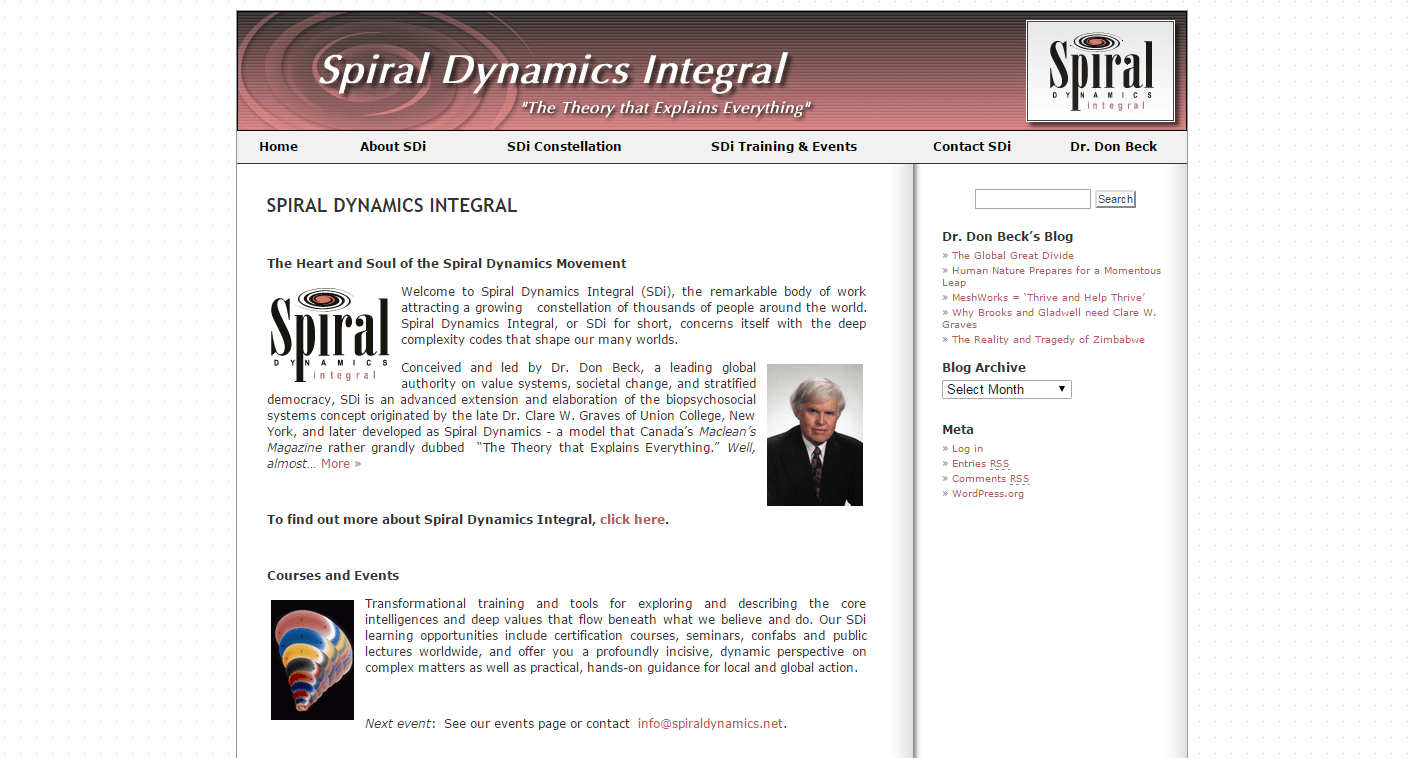Go to SDi Training & Events

[784, 146]
